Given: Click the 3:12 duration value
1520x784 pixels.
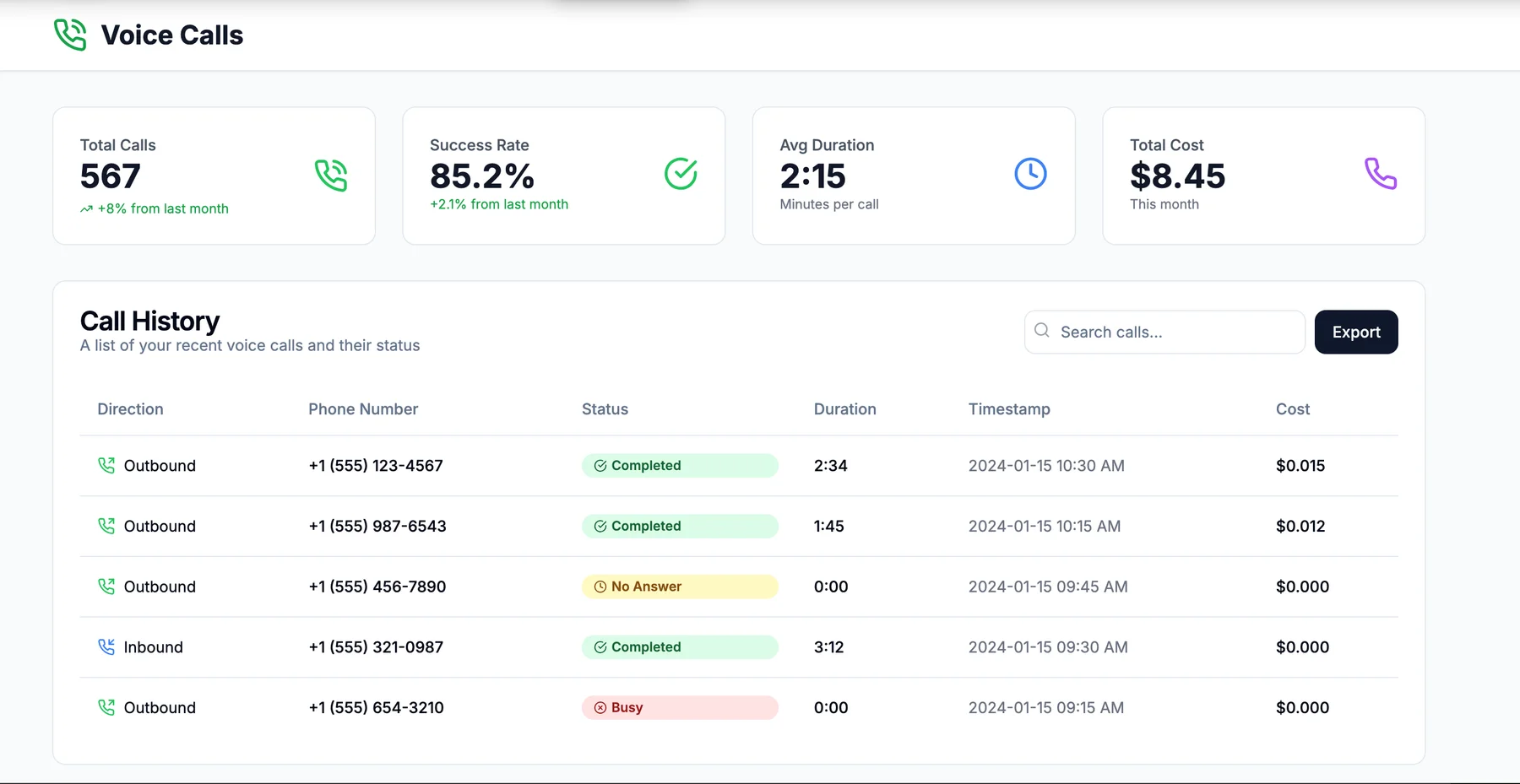Looking at the screenshot, I should point(829,647).
